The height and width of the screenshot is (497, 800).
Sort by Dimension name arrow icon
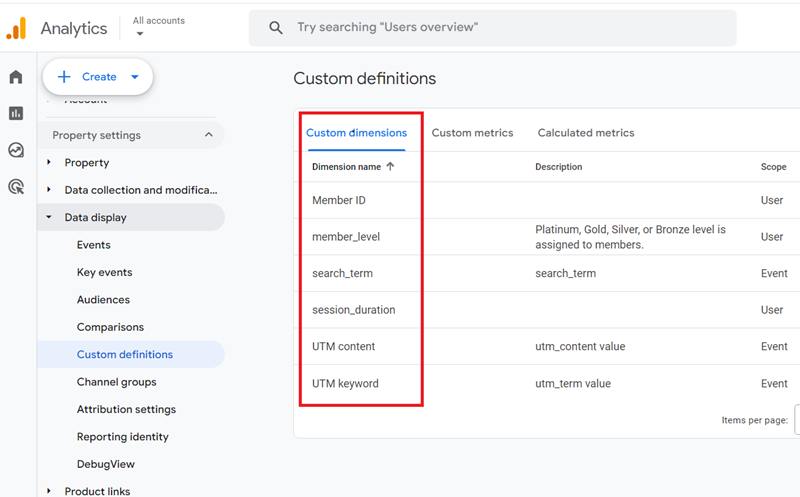click(390, 167)
